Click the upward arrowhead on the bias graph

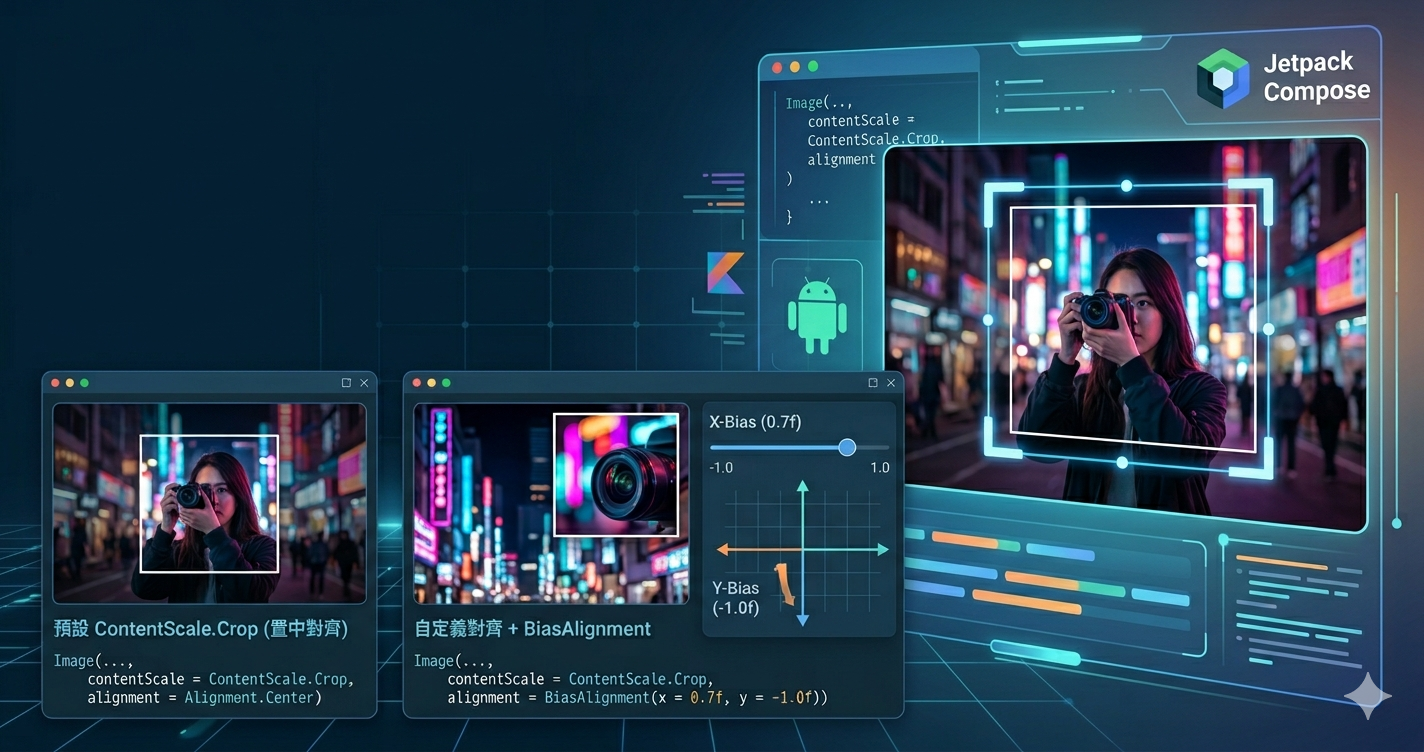[802, 487]
